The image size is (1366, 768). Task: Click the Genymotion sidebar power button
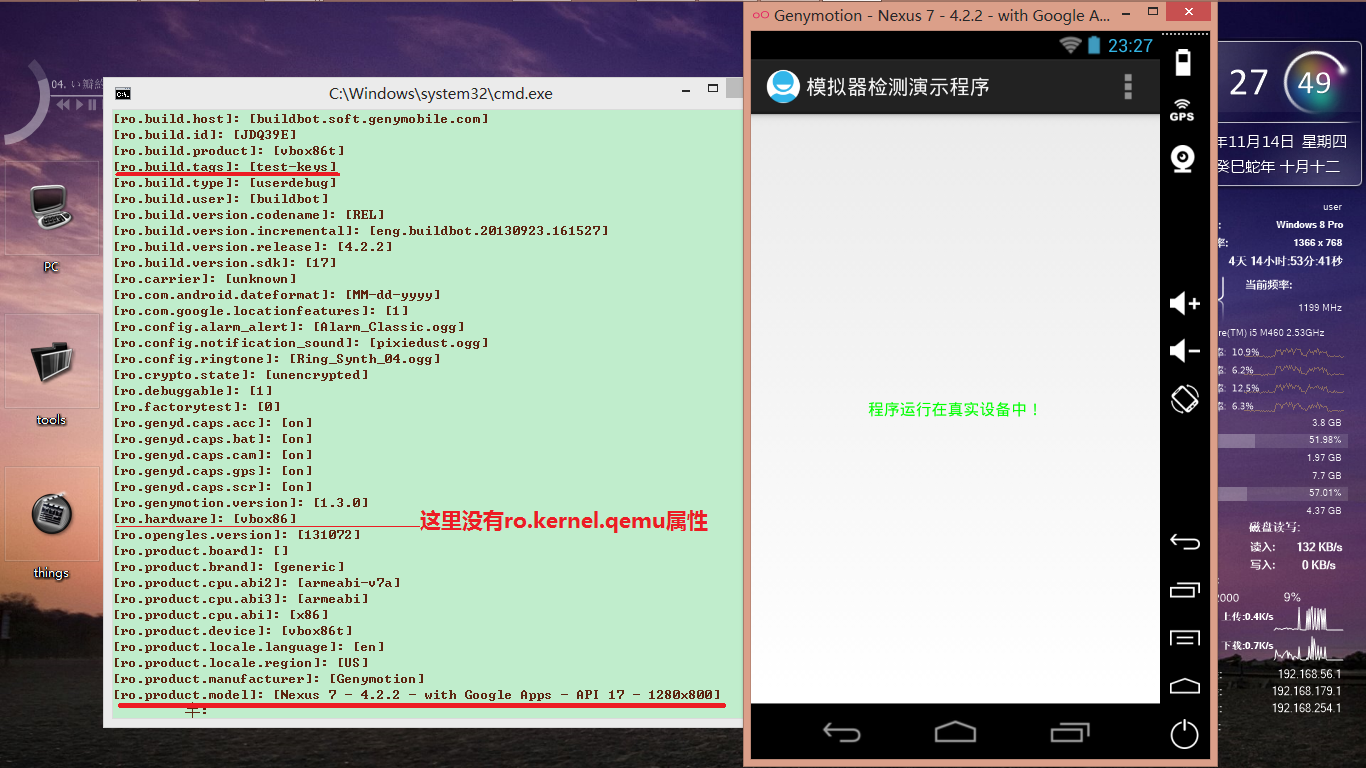coord(1184,735)
